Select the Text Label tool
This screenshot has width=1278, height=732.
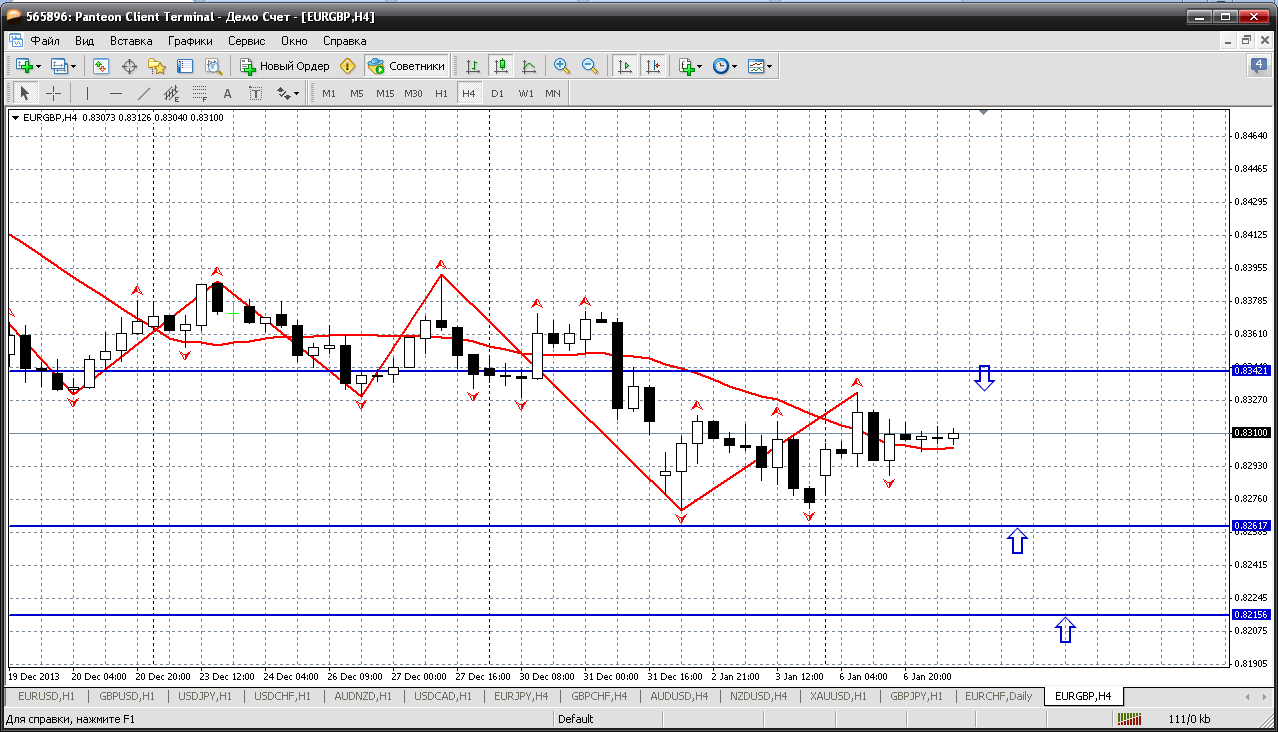[x=256, y=93]
